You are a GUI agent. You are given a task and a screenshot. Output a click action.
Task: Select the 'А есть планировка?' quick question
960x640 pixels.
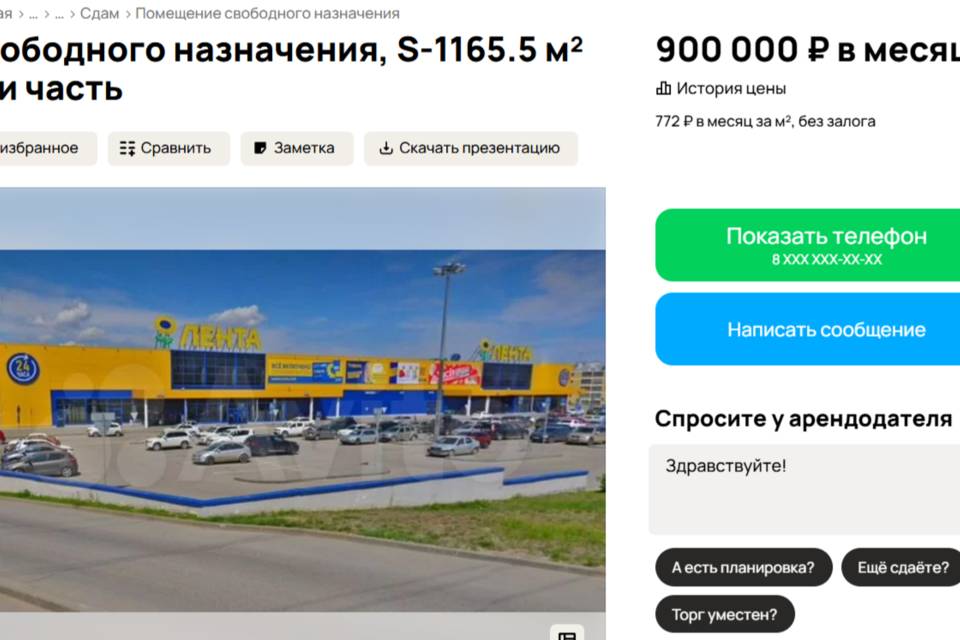[743, 567]
